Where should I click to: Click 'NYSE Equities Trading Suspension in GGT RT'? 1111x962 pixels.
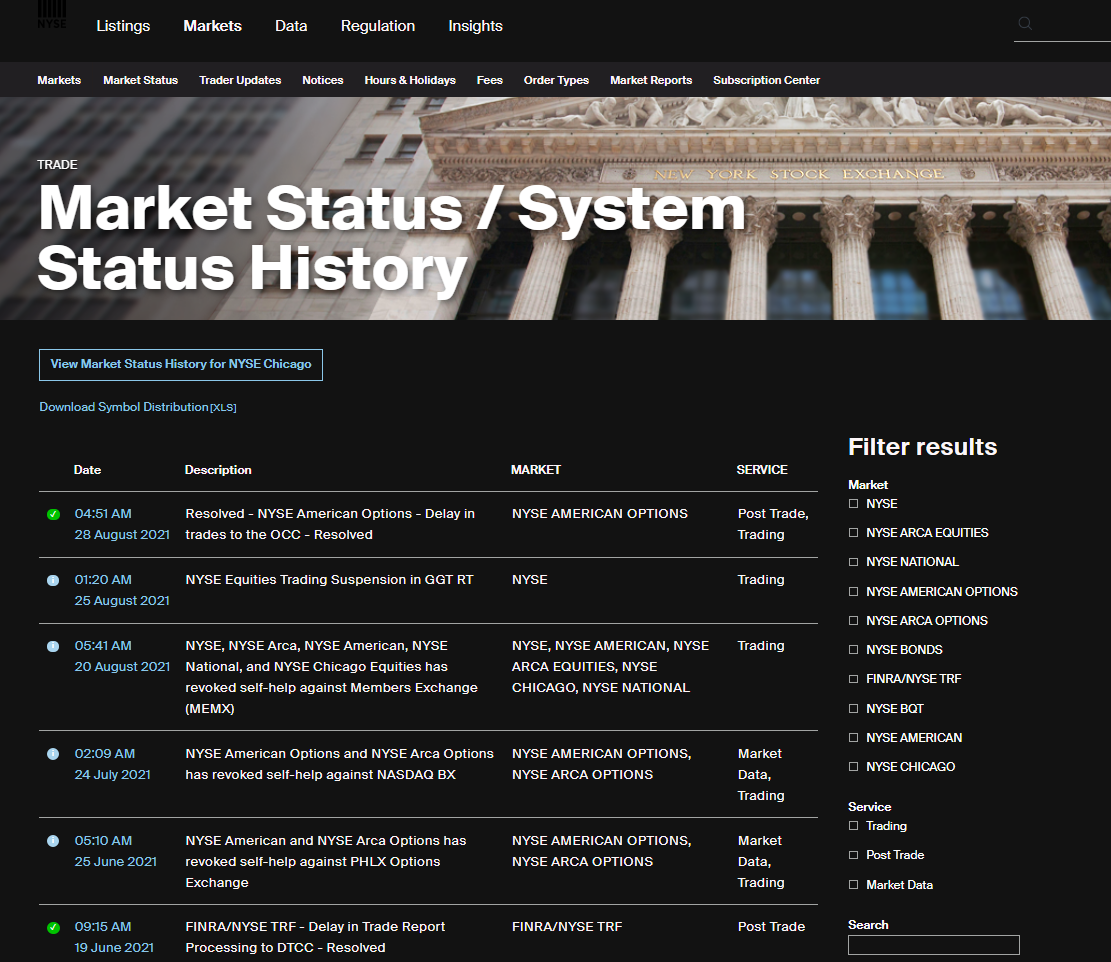(x=329, y=579)
